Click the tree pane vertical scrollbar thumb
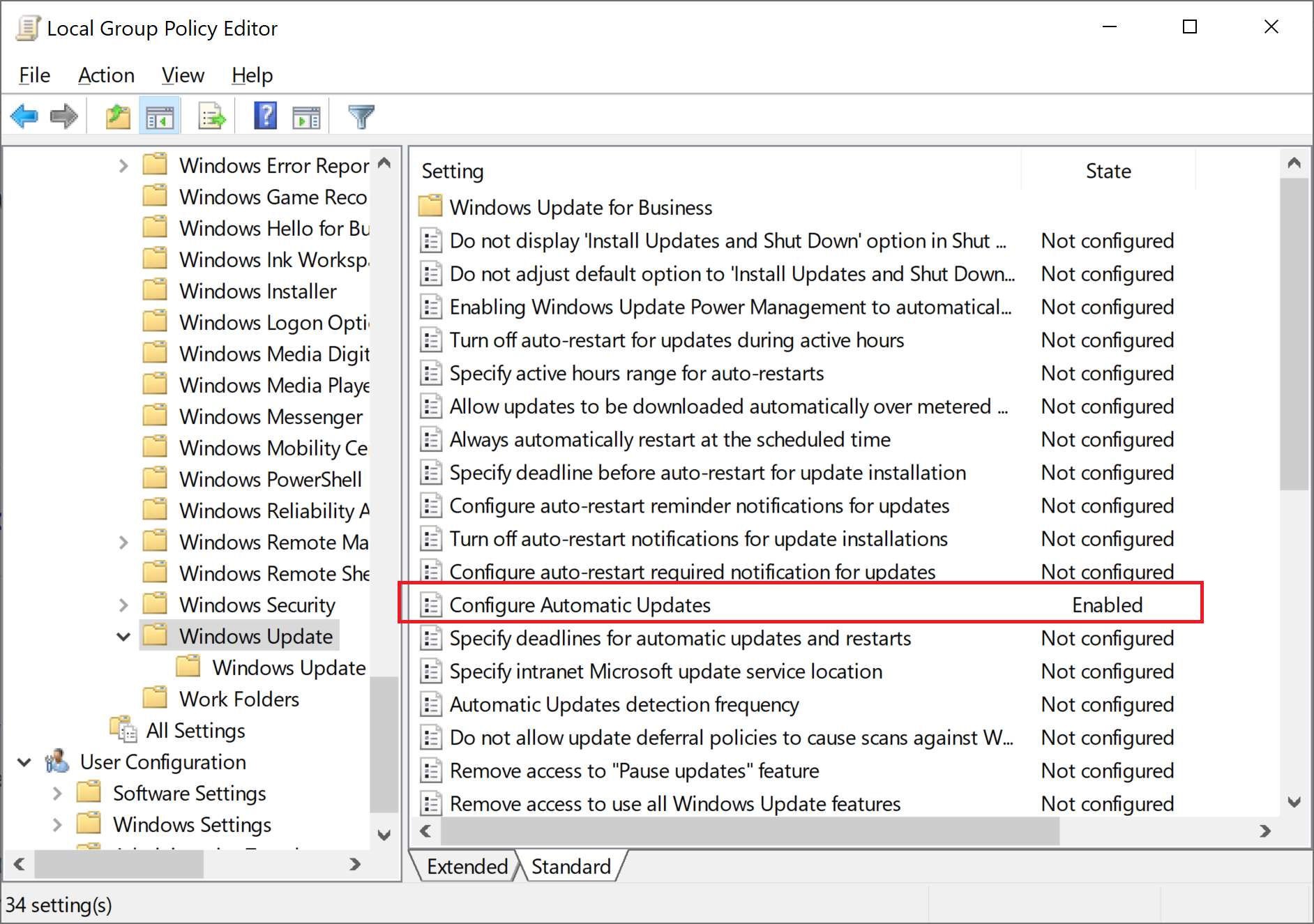The image size is (1314, 924). (x=383, y=744)
